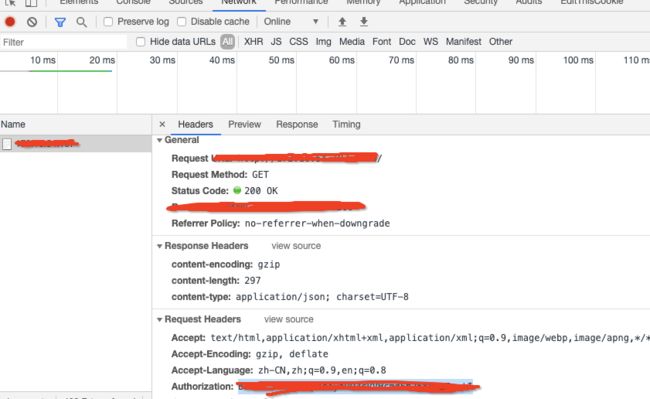This screenshot has width=650, height=399.
Task: Click the content-encoding gzip value
Action: [269, 265]
